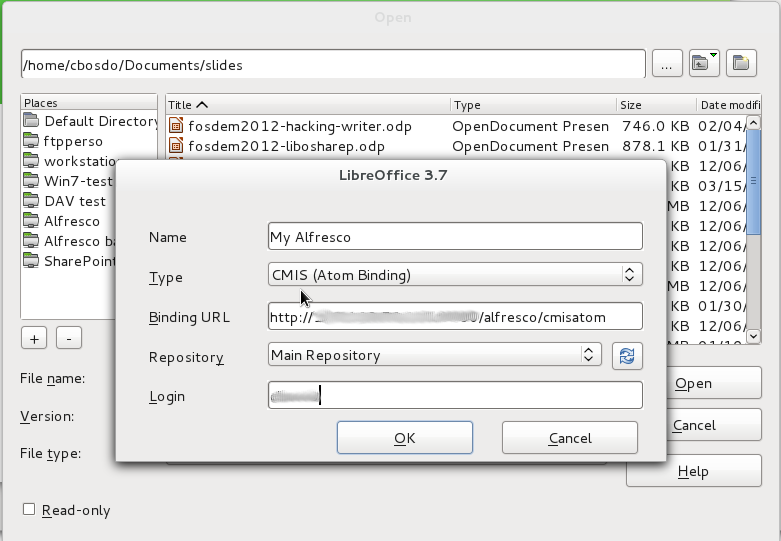Viewport: 781px width, 541px height.
Task: Select the Win7-test place icon
Action: coord(31,181)
